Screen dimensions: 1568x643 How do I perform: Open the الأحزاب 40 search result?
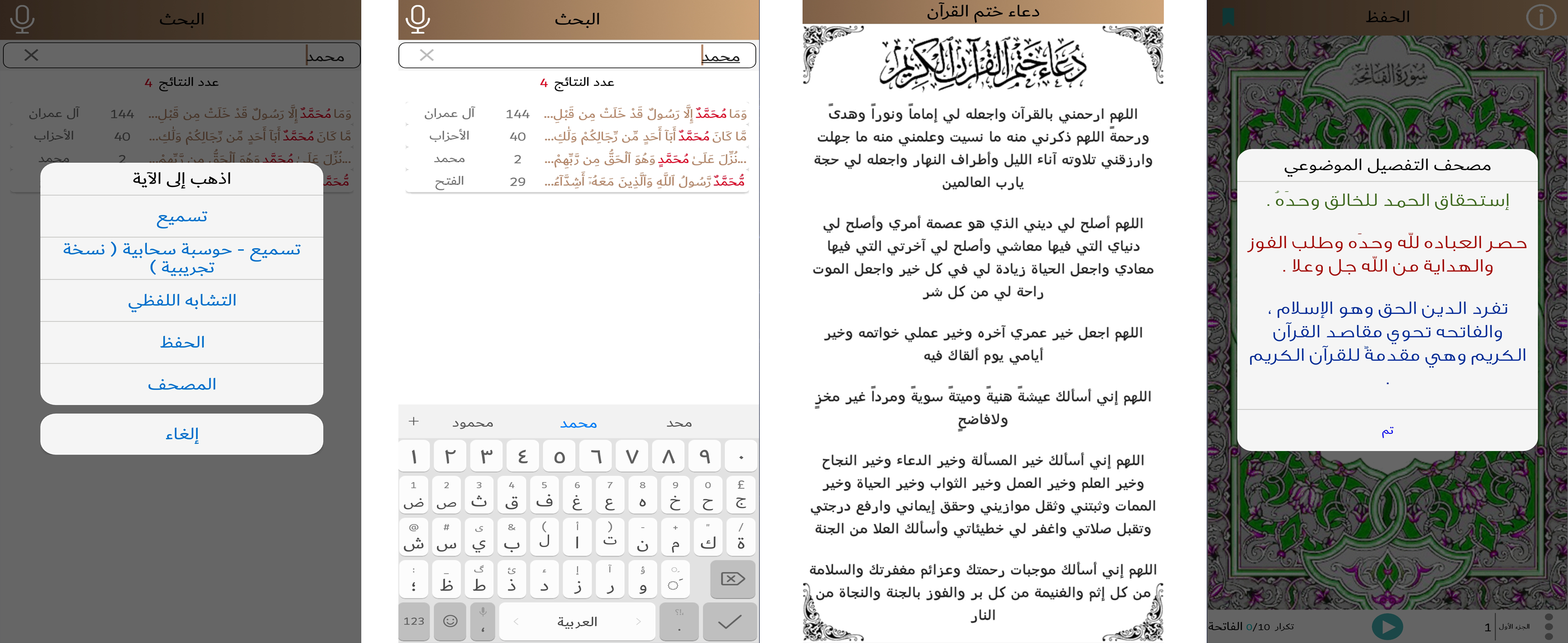(x=577, y=136)
